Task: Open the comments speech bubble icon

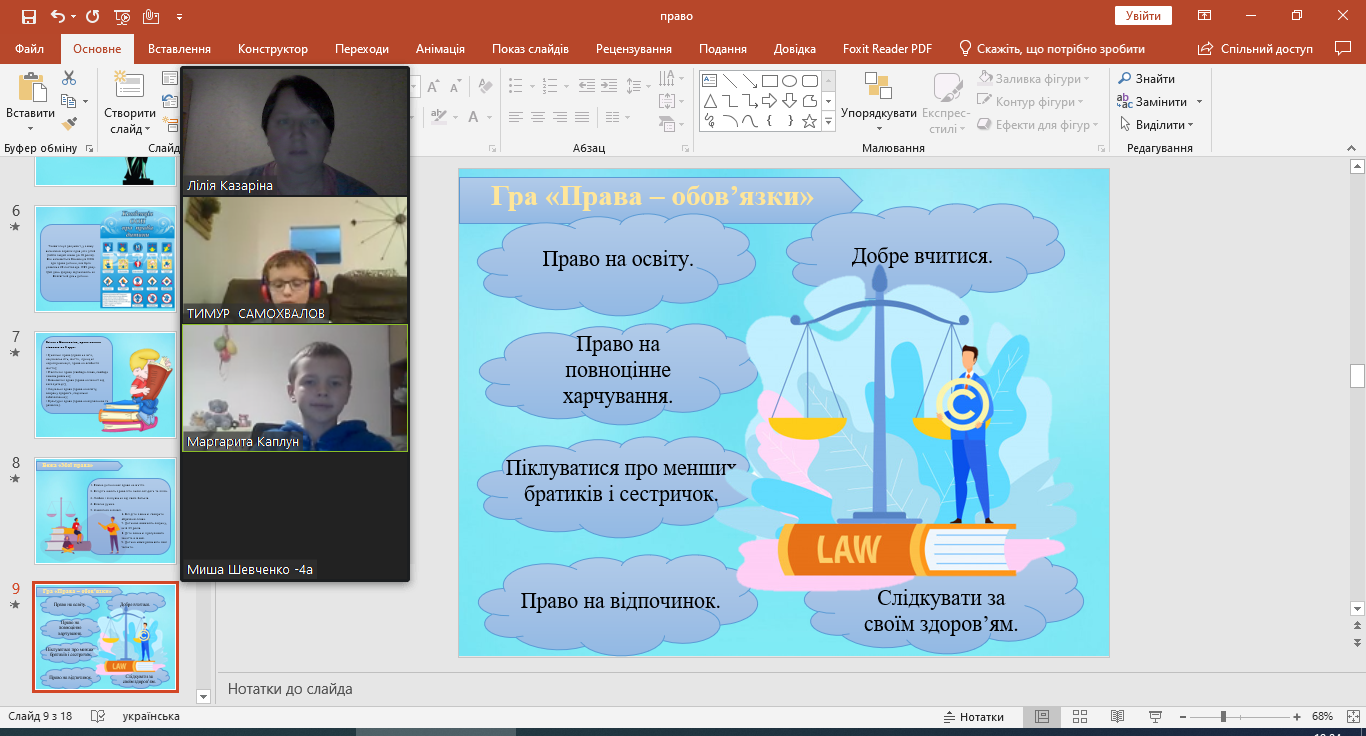Action: [1343, 48]
